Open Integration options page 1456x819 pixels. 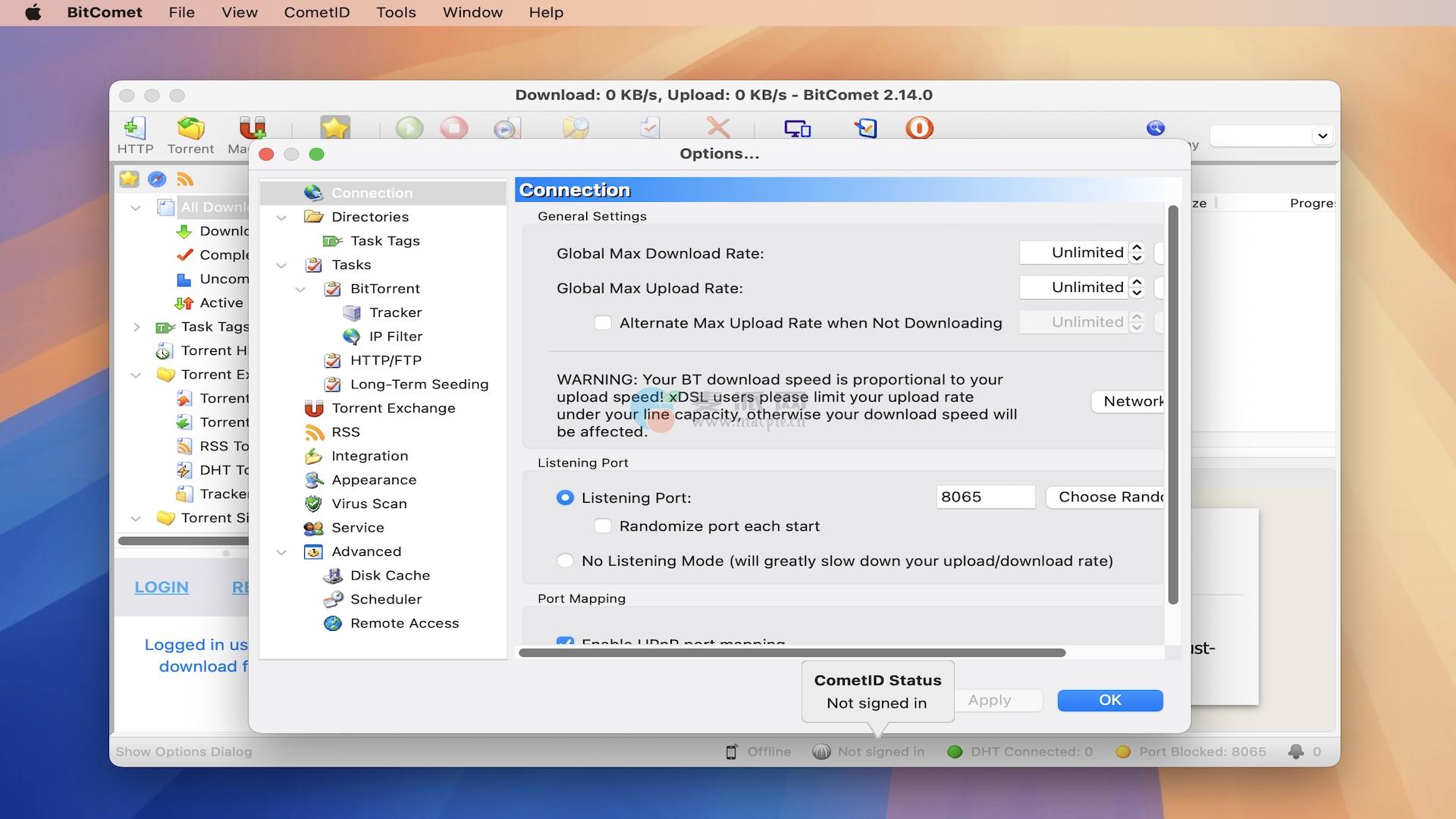369,456
